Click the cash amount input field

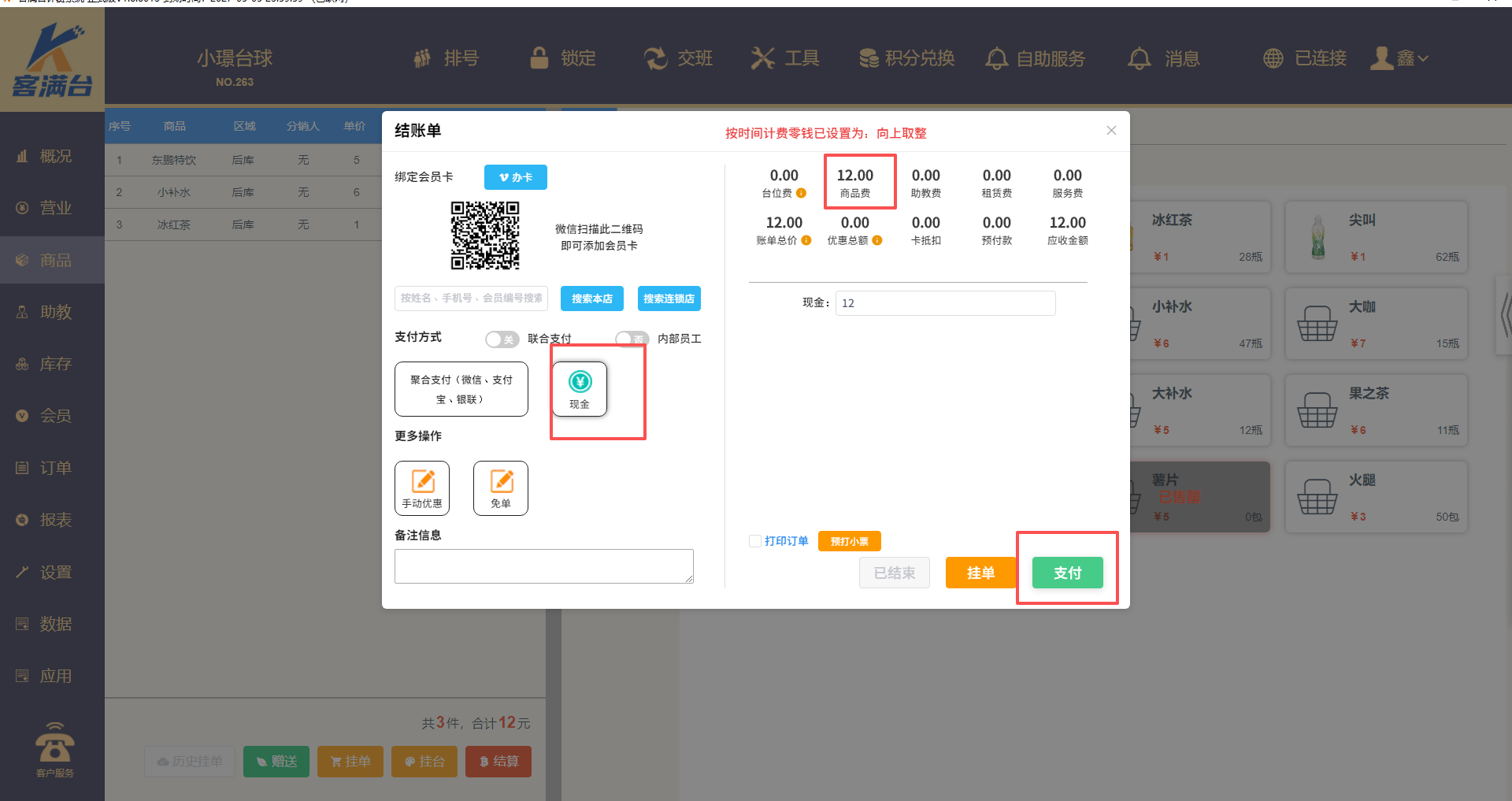(x=945, y=303)
